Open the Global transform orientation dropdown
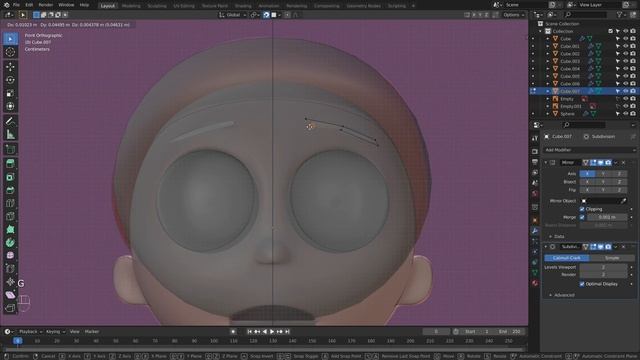640x360 pixels. click(233, 15)
